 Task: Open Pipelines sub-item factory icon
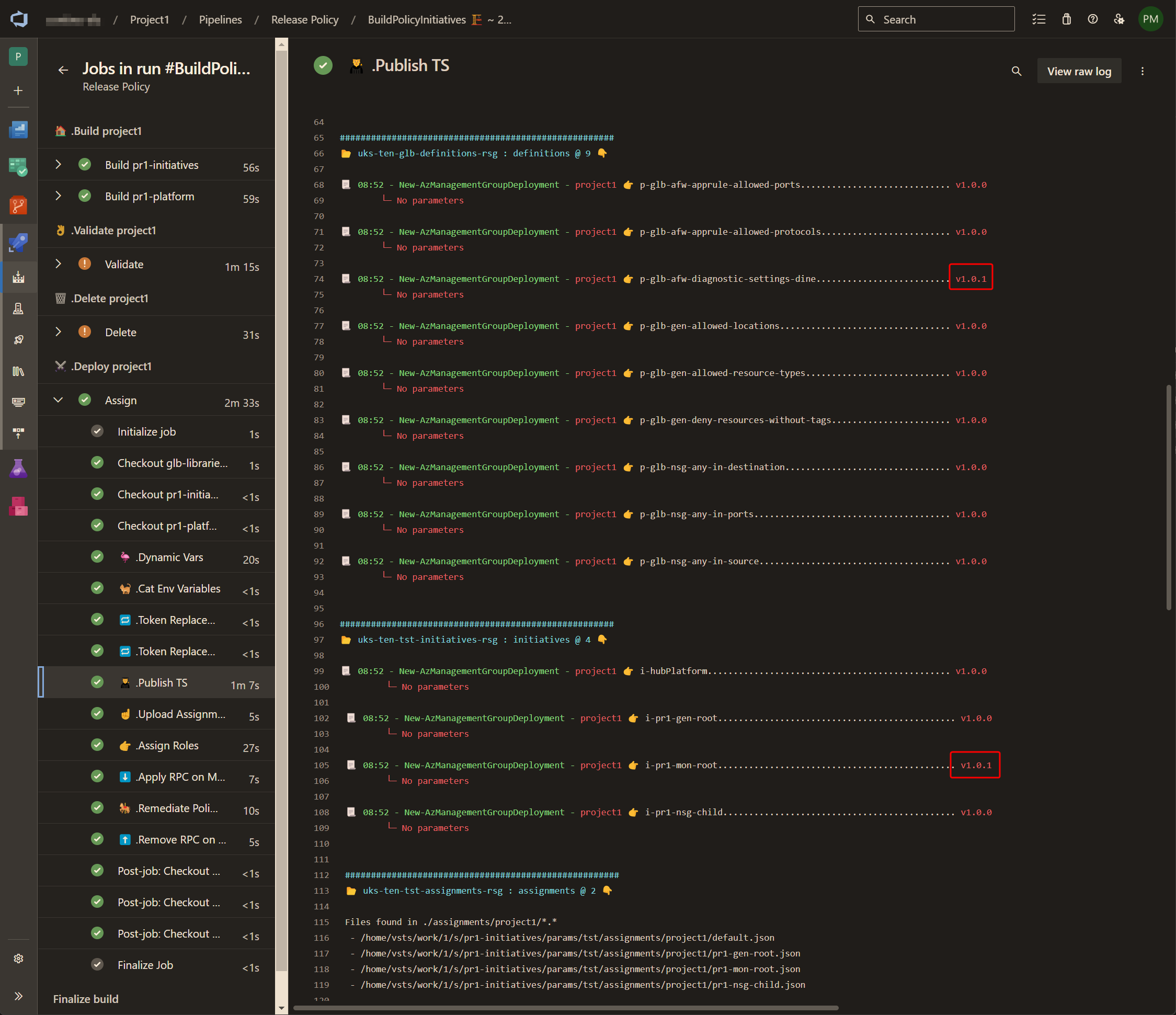point(18,277)
